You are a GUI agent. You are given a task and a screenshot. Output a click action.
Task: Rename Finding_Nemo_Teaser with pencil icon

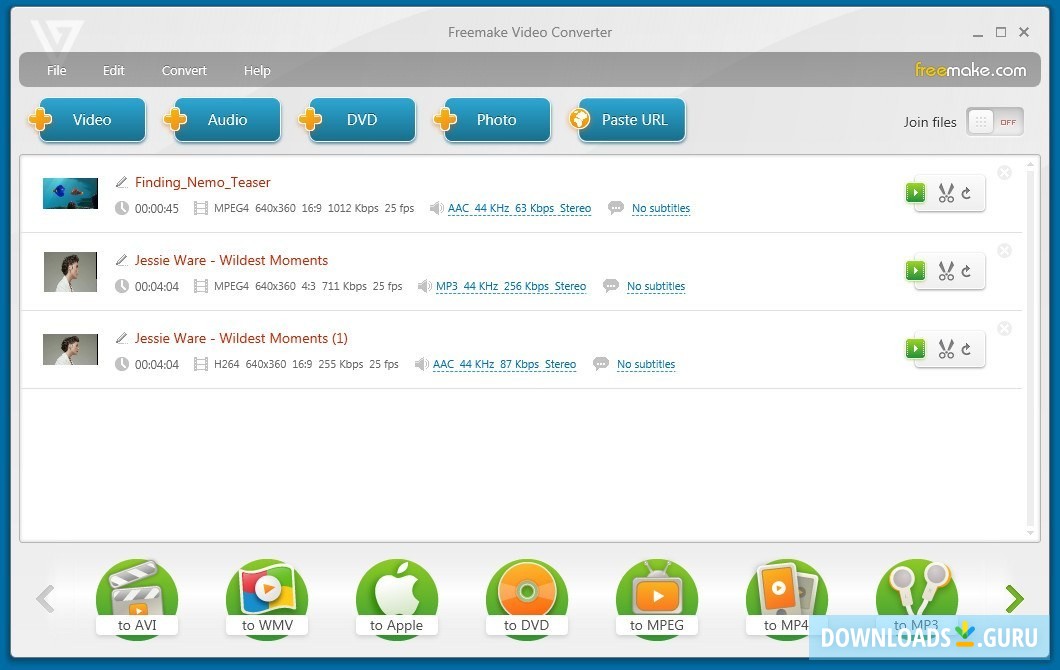coord(122,182)
